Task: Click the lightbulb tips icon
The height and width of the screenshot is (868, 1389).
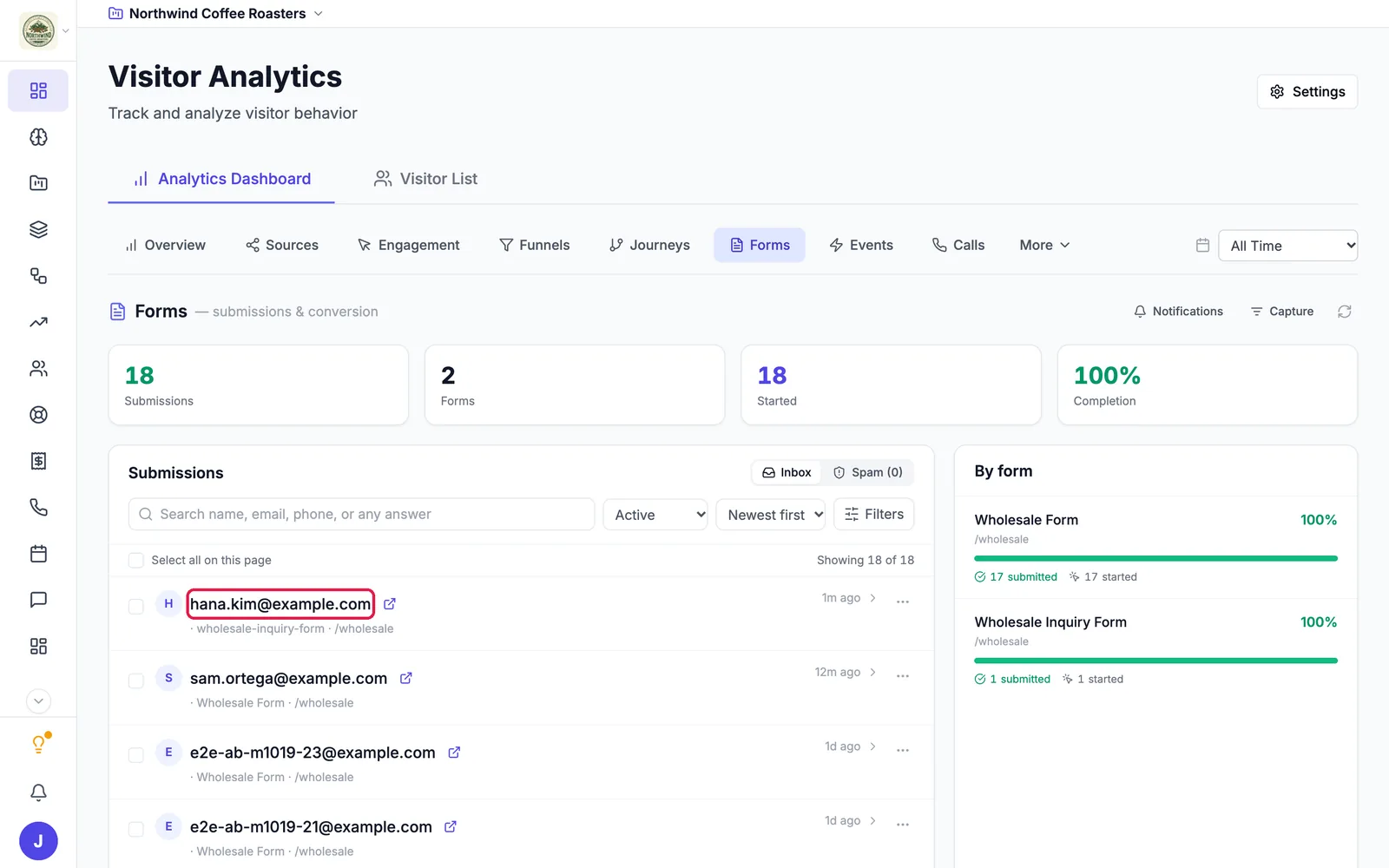Action: tap(38, 745)
